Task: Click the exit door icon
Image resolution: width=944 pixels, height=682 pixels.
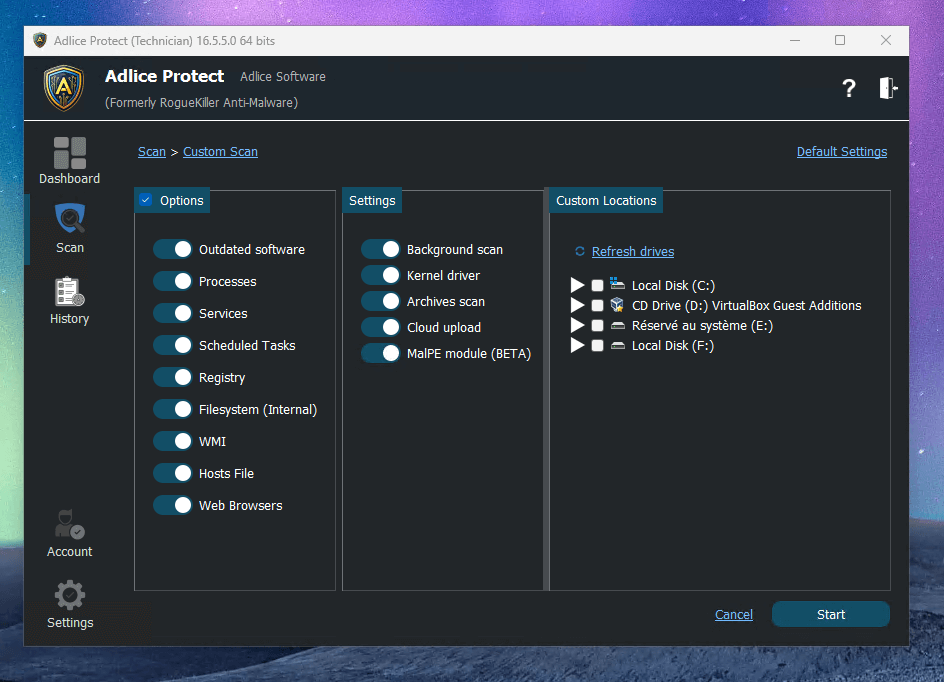Action: click(x=887, y=88)
